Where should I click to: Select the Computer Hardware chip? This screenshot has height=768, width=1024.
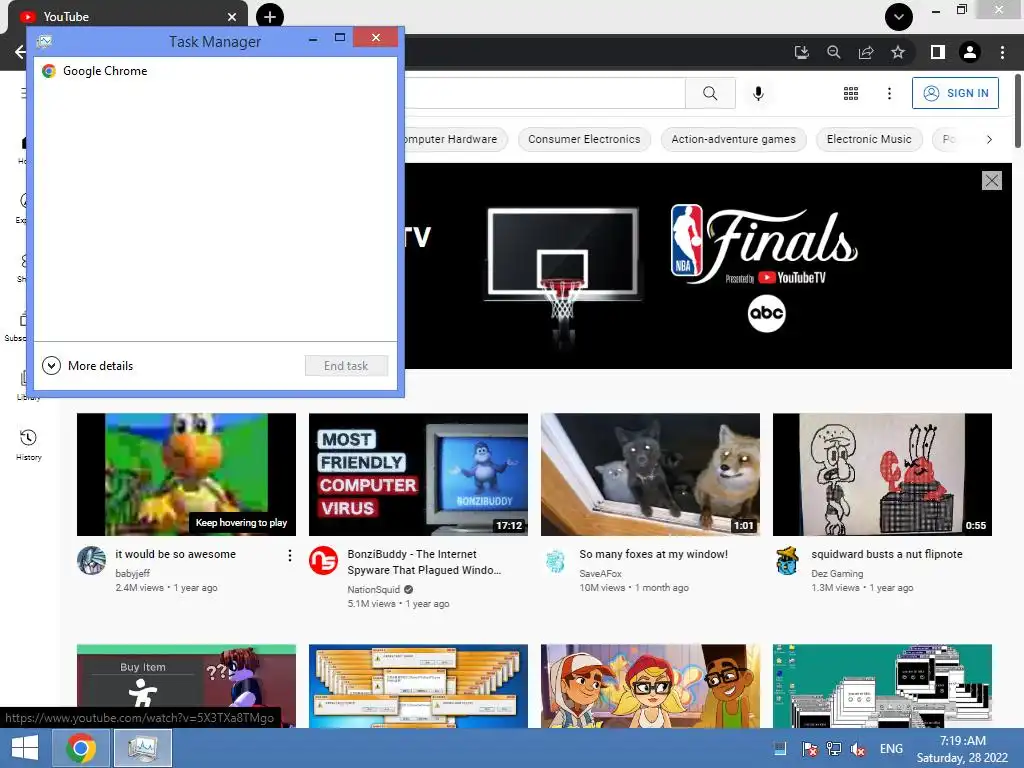(455, 139)
